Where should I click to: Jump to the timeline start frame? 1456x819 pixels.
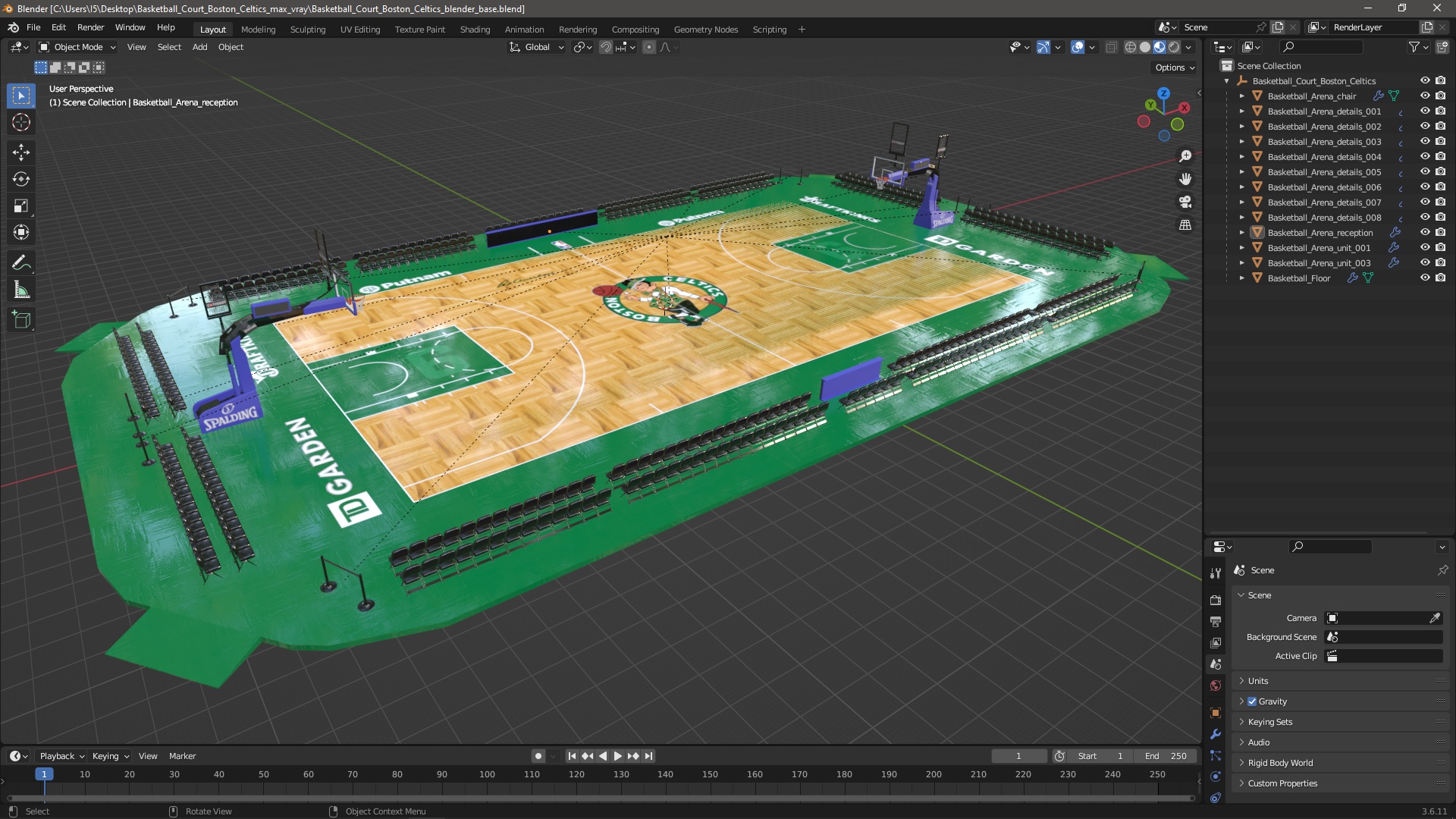click(x=572, y=756)
